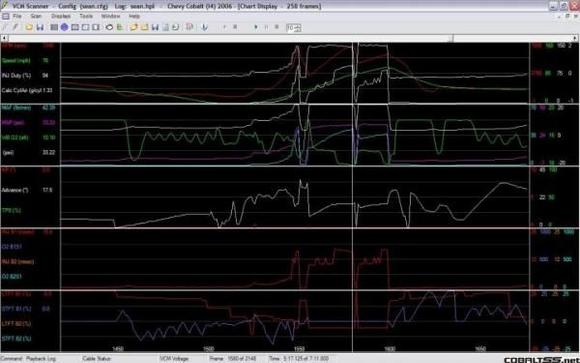Click the 1600 frame axis label
Viewport: 580px width, 363px height.
(390, 349)
